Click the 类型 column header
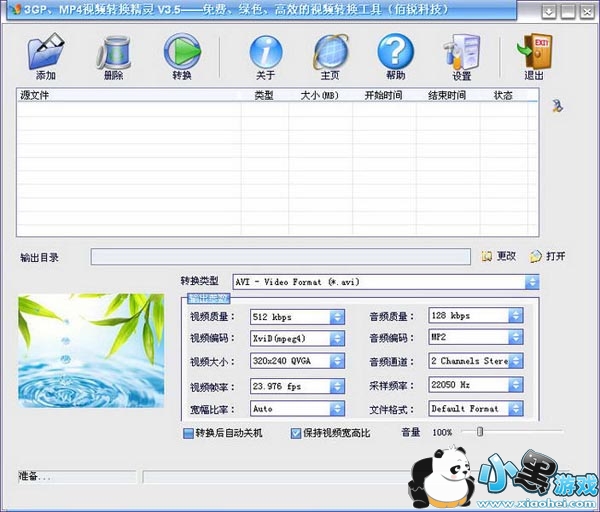600x512 pixels. pyautogui.click(x=264, y=95)
